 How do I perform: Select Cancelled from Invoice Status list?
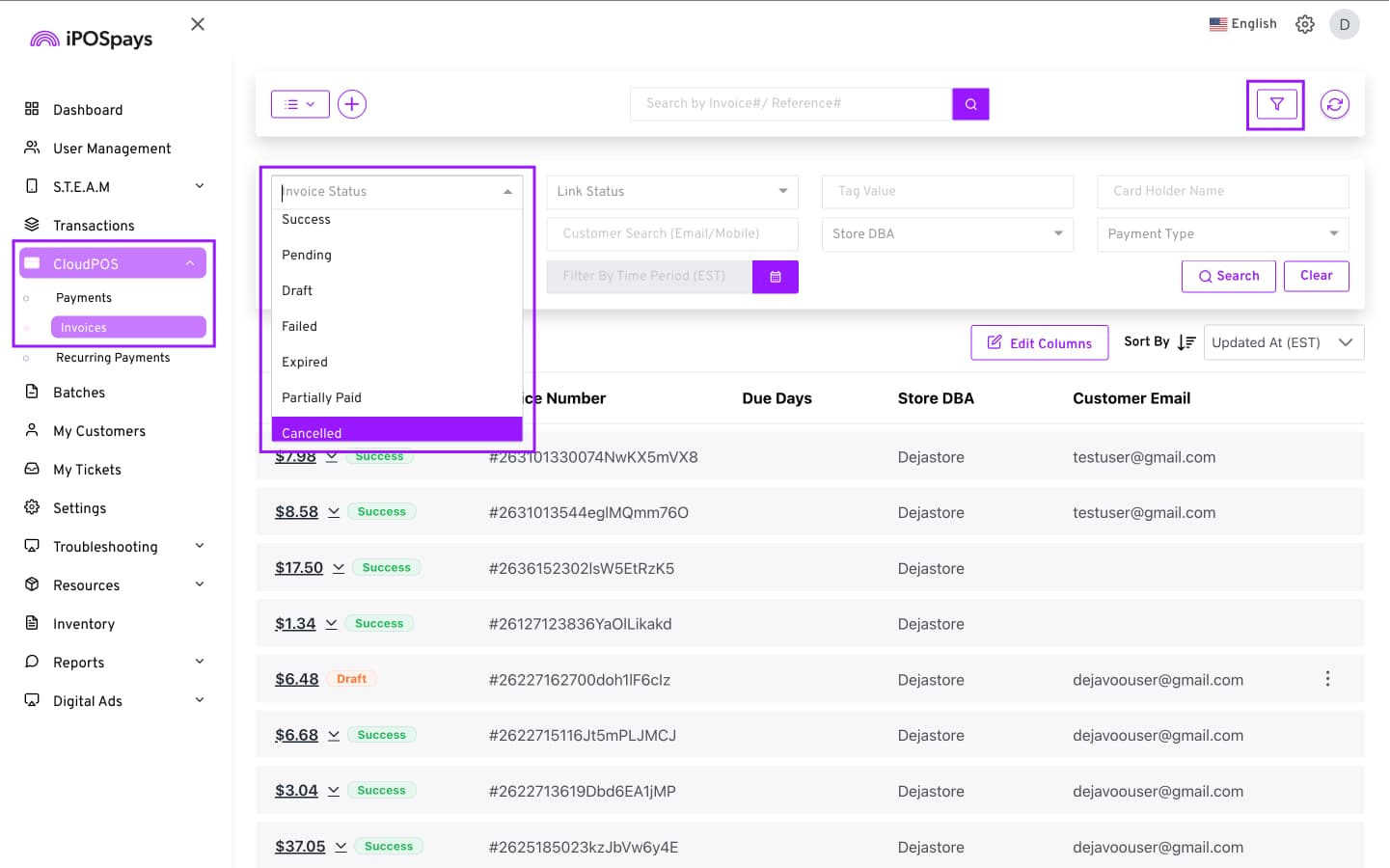click(x=396, y=430)
